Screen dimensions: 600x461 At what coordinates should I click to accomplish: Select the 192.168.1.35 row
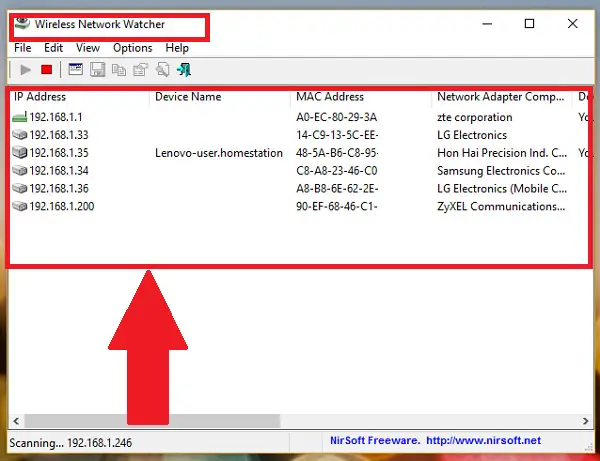click(x=299, y=153)
